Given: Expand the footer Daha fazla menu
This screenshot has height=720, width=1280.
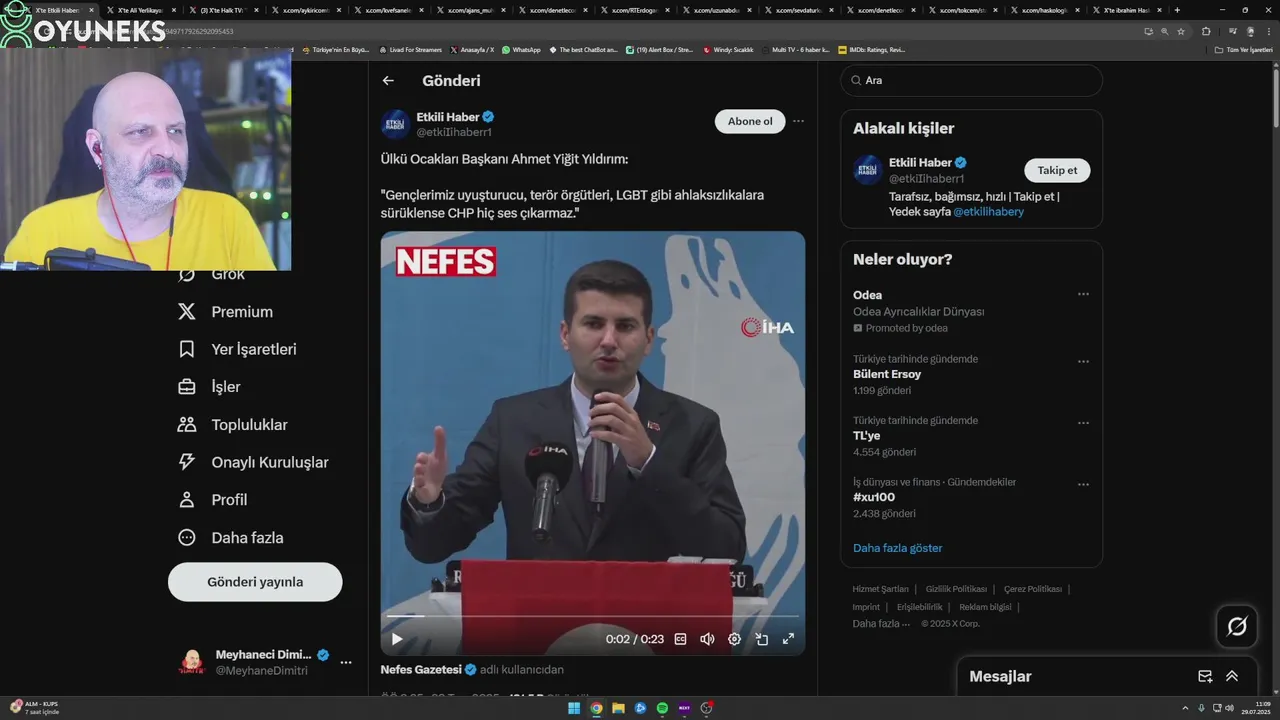Looking at the screenshot, I should (881, 623).
